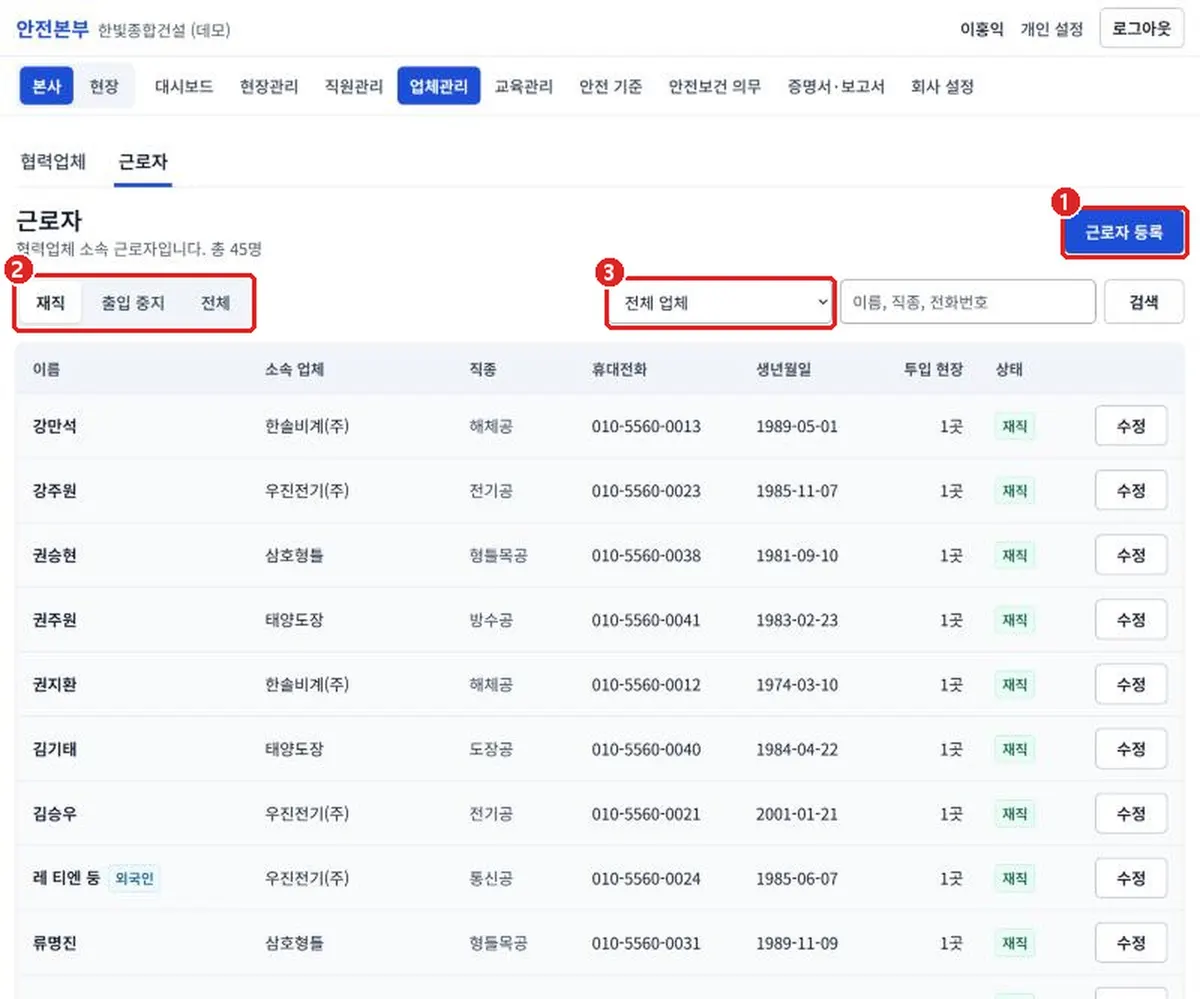Click the name 강만석 in the table

click(55, 426)
